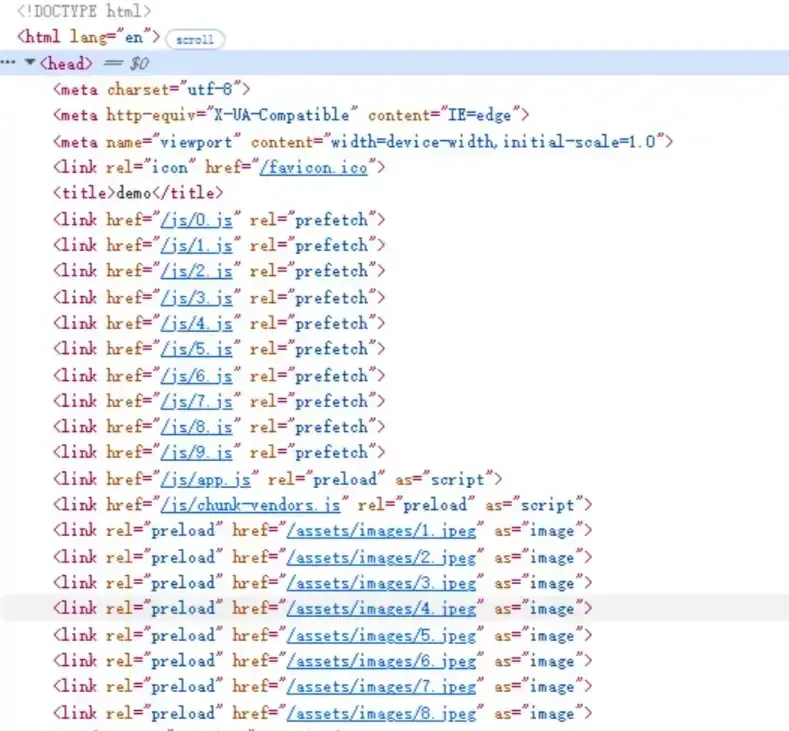
Task: Open the /assets/images/2.jpeg link
Action: pyautogui.click(x=381, y=557)
